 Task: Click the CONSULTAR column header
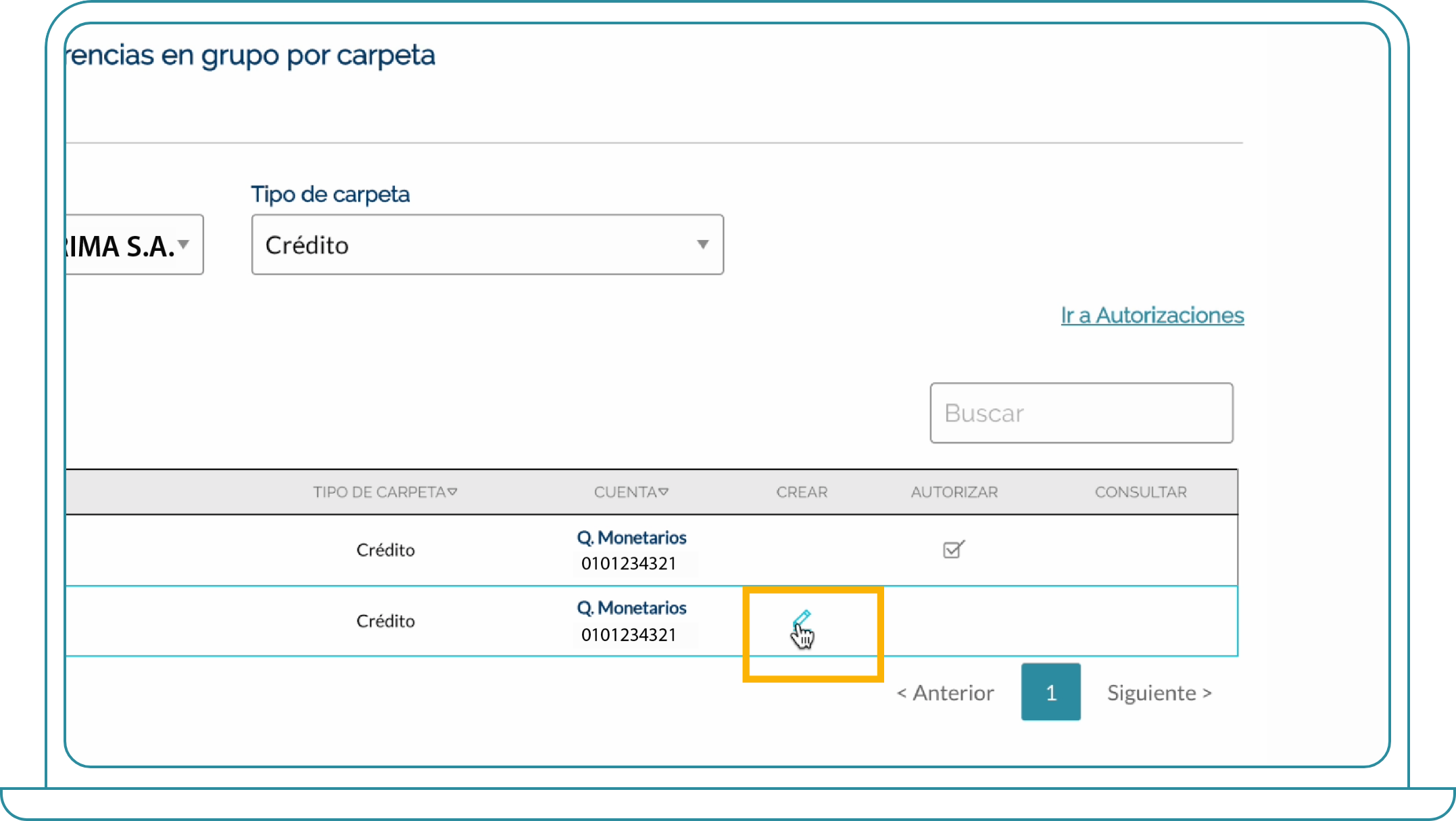[x=1141, y=492]
